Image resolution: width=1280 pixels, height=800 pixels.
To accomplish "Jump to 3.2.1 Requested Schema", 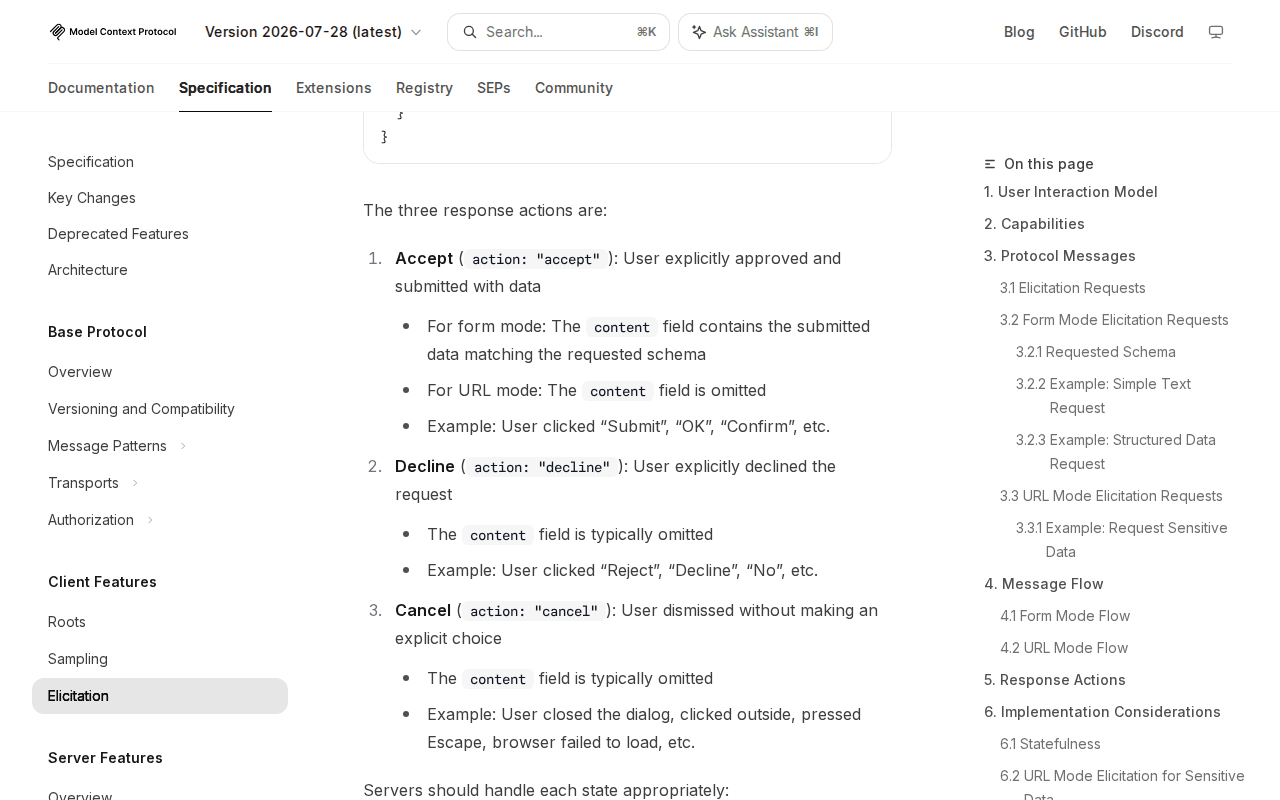I will [1096, 352].
